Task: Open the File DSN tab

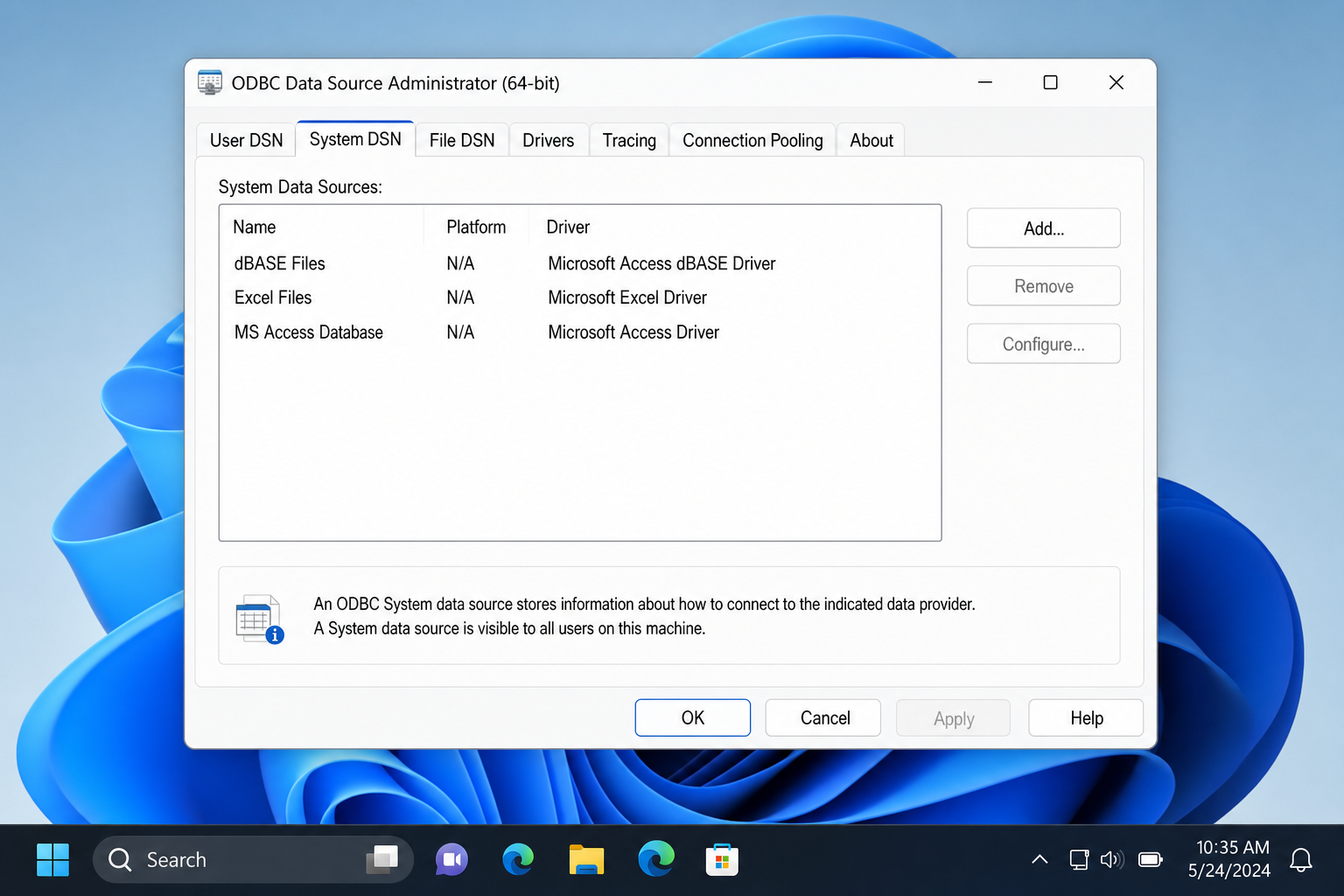Action: click(x=462, y=140)
